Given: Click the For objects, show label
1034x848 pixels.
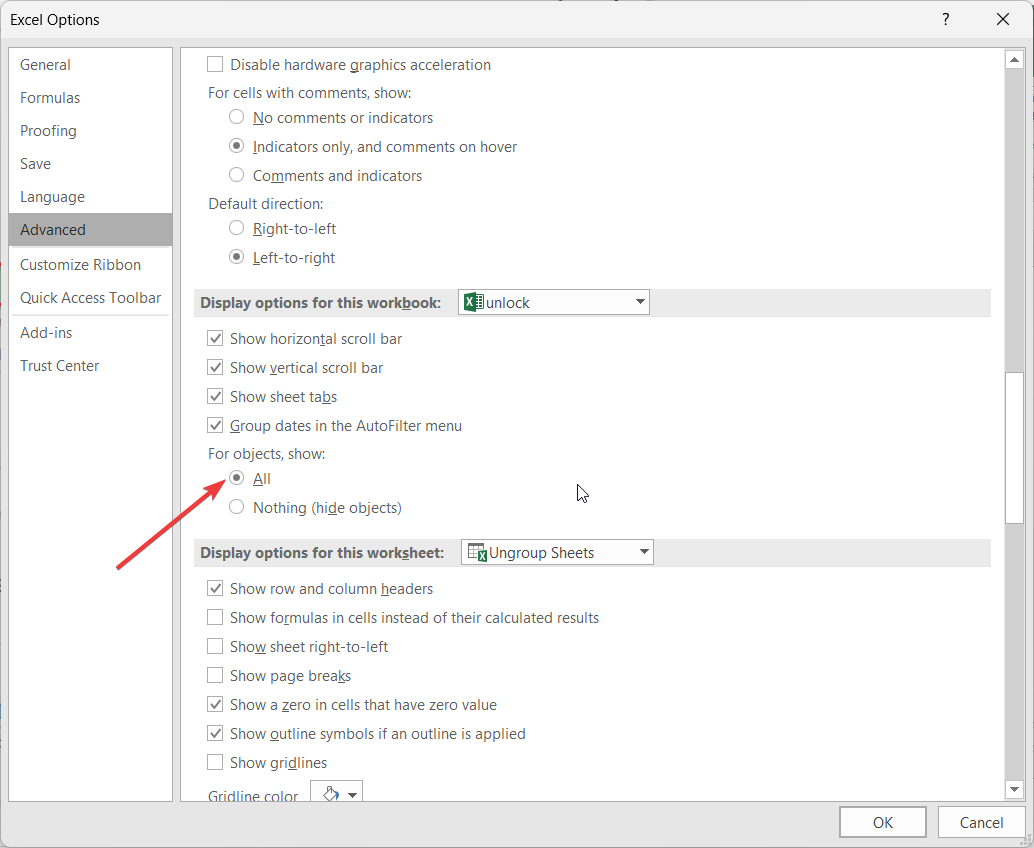Looking at the screenshot, I should click(x=266, y=454).
